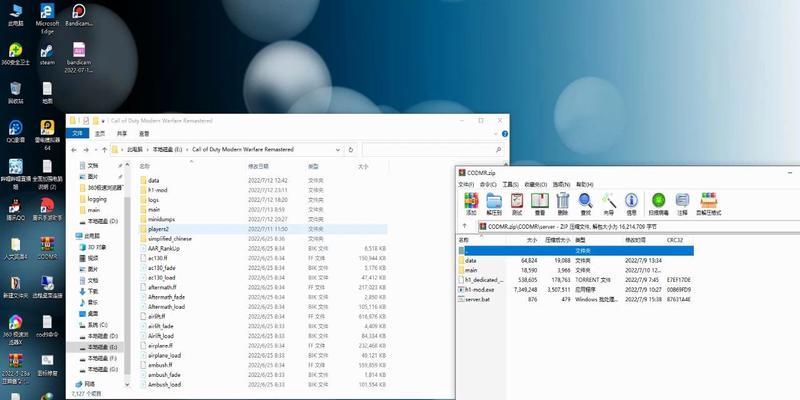Expand the 本地磁盘 (E:) breadcrumb chevron
The image size is (800, 400).
187,150
